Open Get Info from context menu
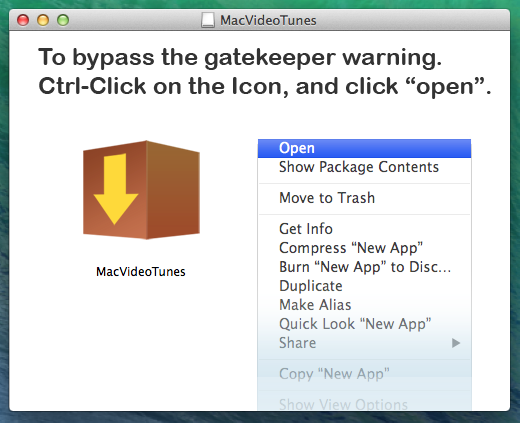Viewport: 520px width, 423px height. click(x=364, y=229)
